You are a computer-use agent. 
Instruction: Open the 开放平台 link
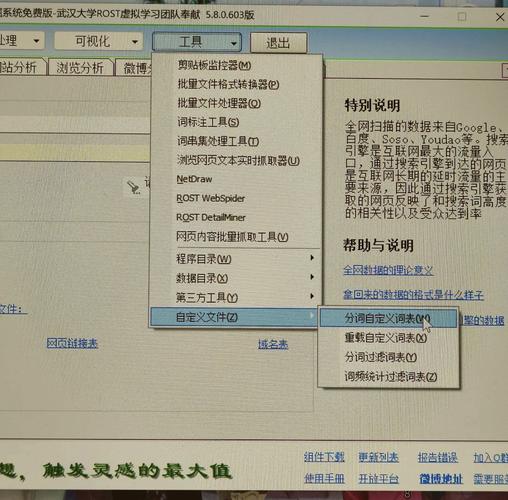point(378,479)
